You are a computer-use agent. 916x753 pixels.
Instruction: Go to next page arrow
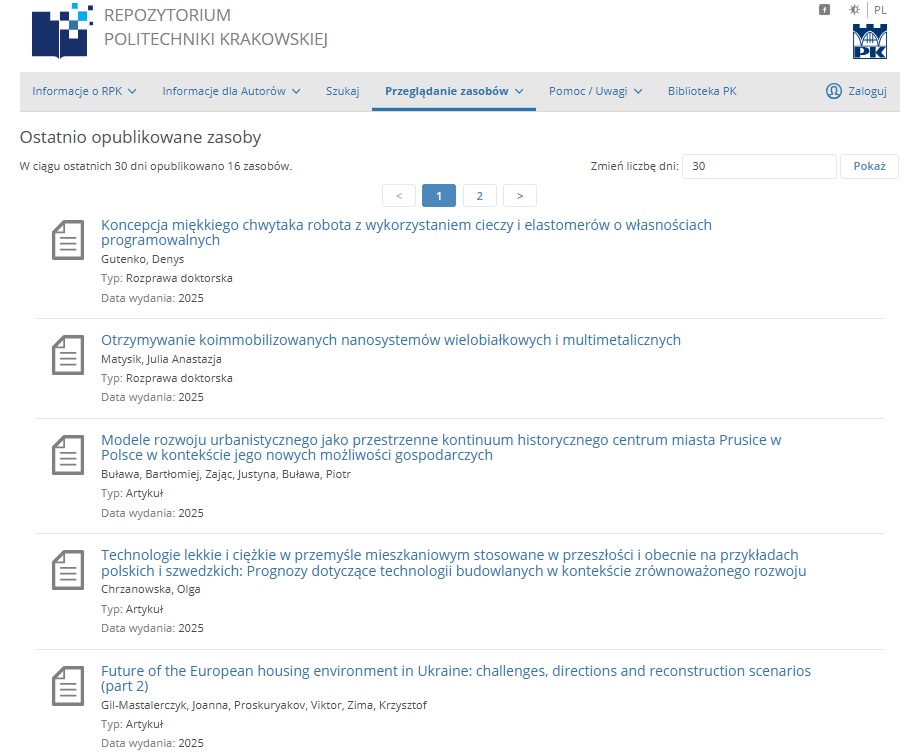[520, 196]
